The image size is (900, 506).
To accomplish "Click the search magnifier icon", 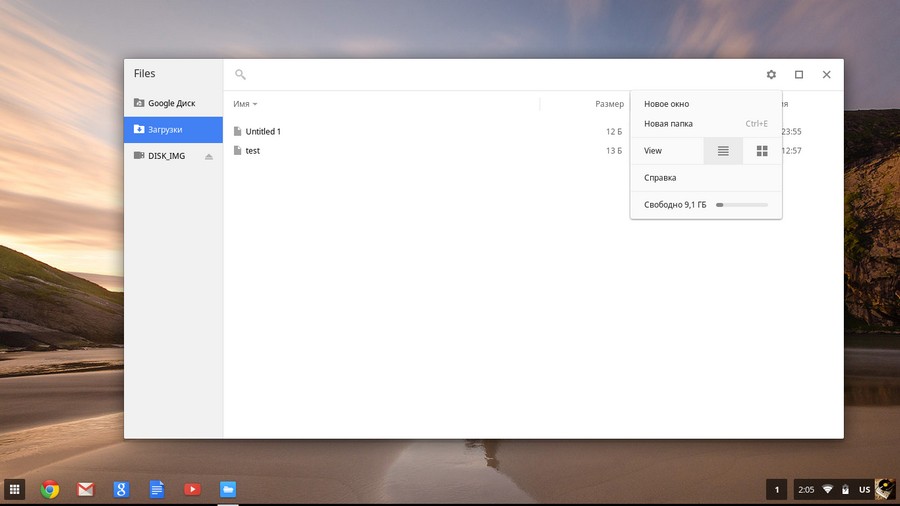I will click(x=240, y=74).
